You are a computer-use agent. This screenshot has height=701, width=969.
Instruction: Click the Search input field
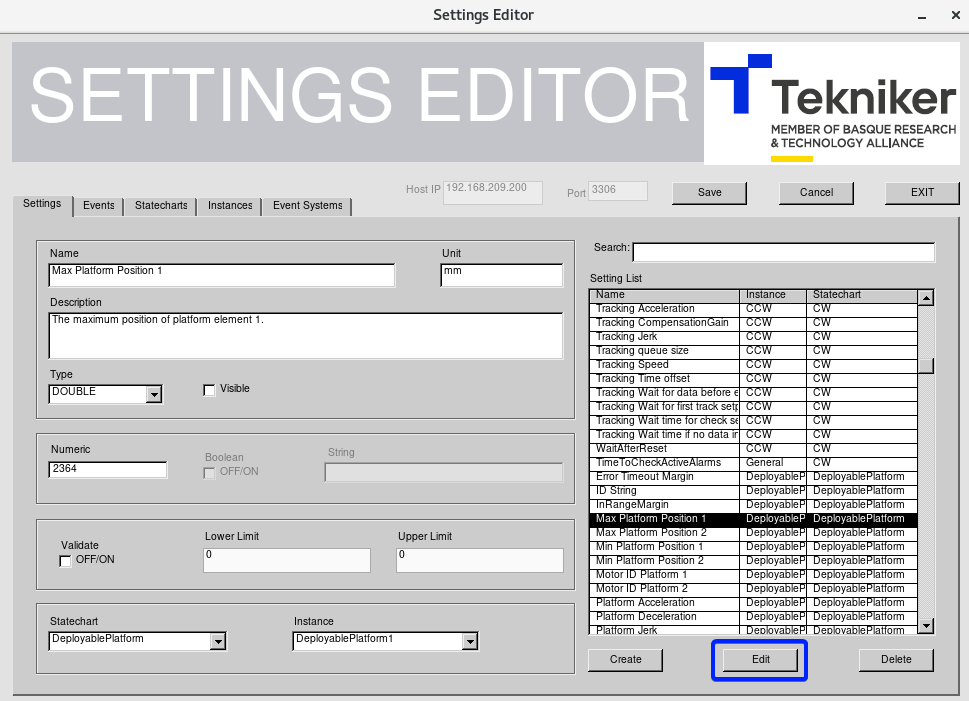[x=784, y=252]
